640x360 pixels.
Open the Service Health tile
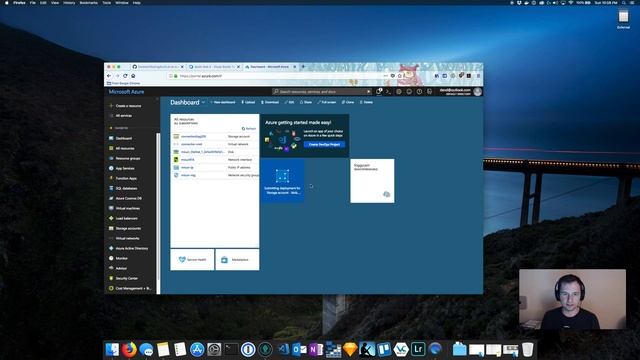[x=192, y=260]
